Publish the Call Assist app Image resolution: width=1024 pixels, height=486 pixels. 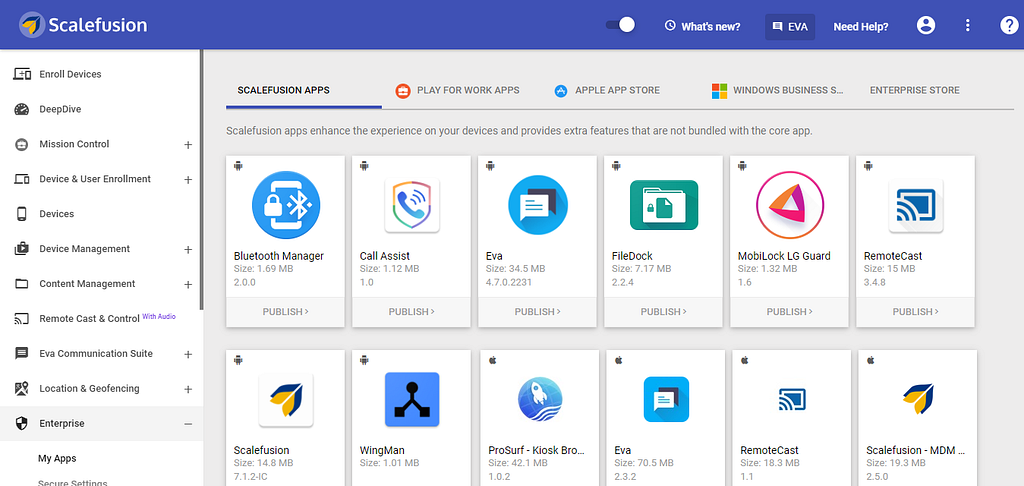click(x=411, y=312)
